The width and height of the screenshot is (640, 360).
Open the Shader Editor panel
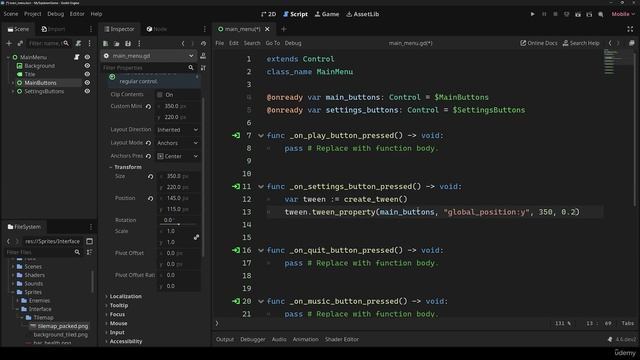342,339
